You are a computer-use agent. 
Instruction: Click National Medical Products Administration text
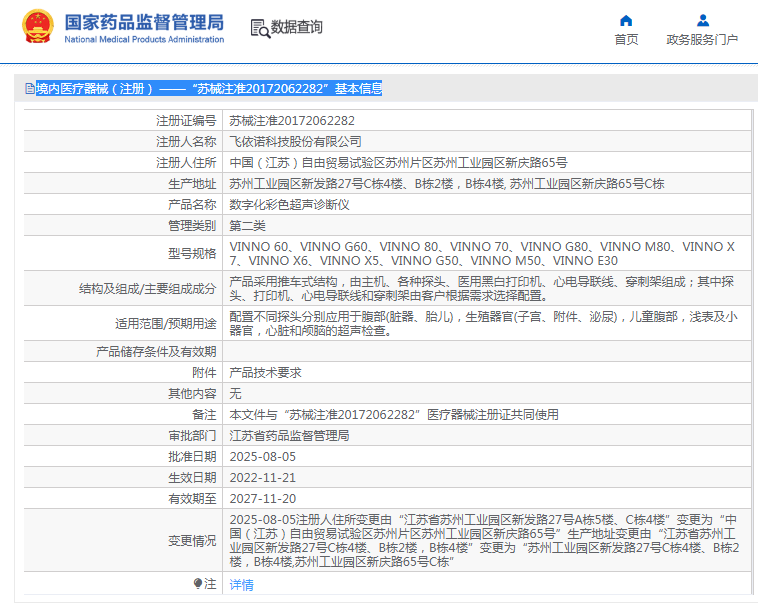pos(144,40)
